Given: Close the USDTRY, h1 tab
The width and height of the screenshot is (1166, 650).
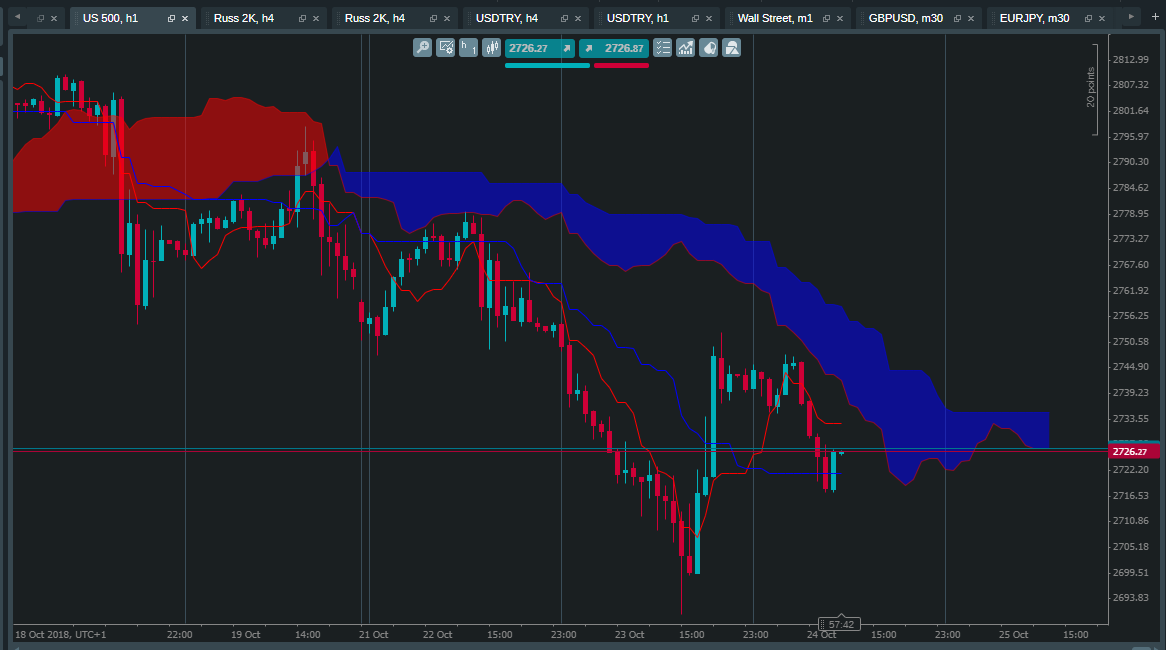Looking at the screenshot, I should pyautogui.click(x=709, y=19).
